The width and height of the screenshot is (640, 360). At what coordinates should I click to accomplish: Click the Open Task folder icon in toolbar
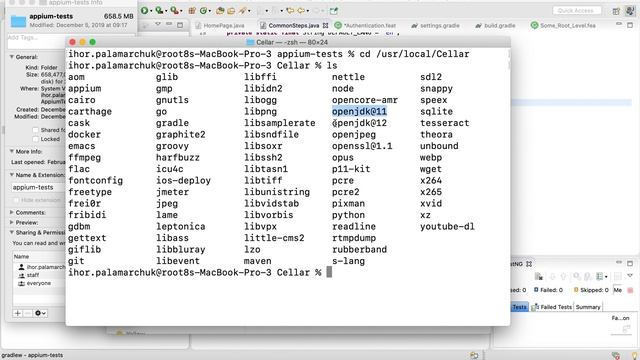231,11
